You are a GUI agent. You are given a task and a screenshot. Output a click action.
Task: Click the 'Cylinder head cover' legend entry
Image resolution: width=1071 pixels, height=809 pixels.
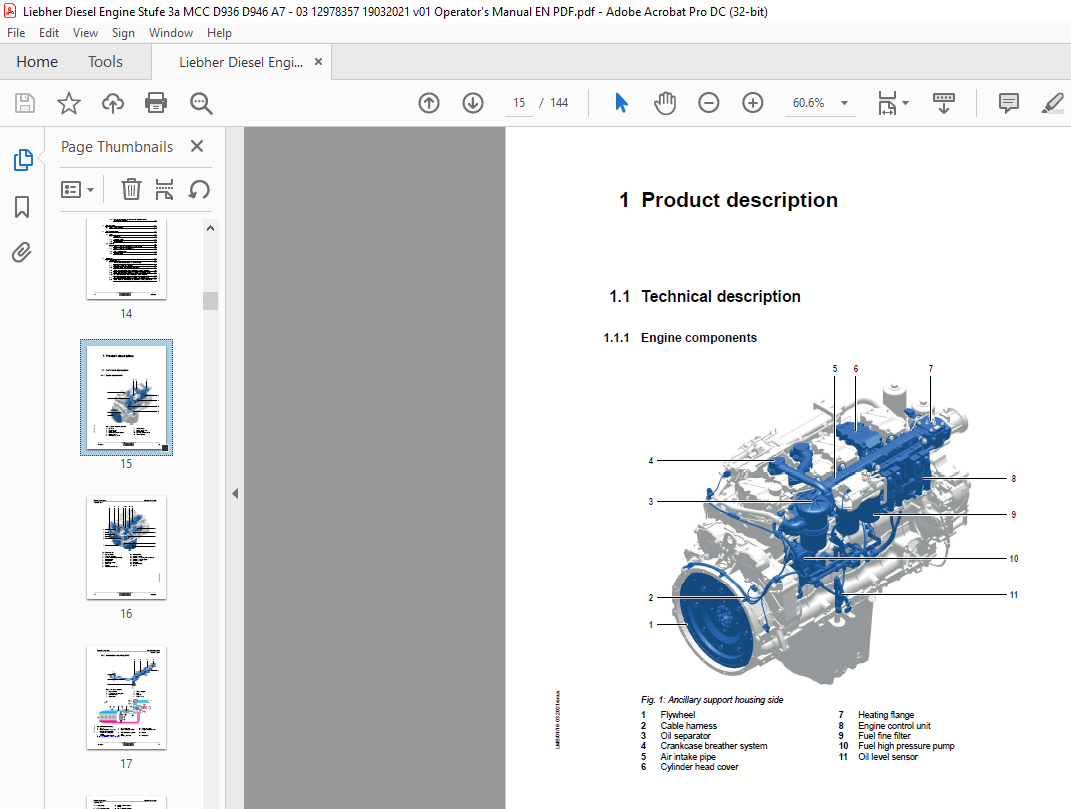coord(699,767)
